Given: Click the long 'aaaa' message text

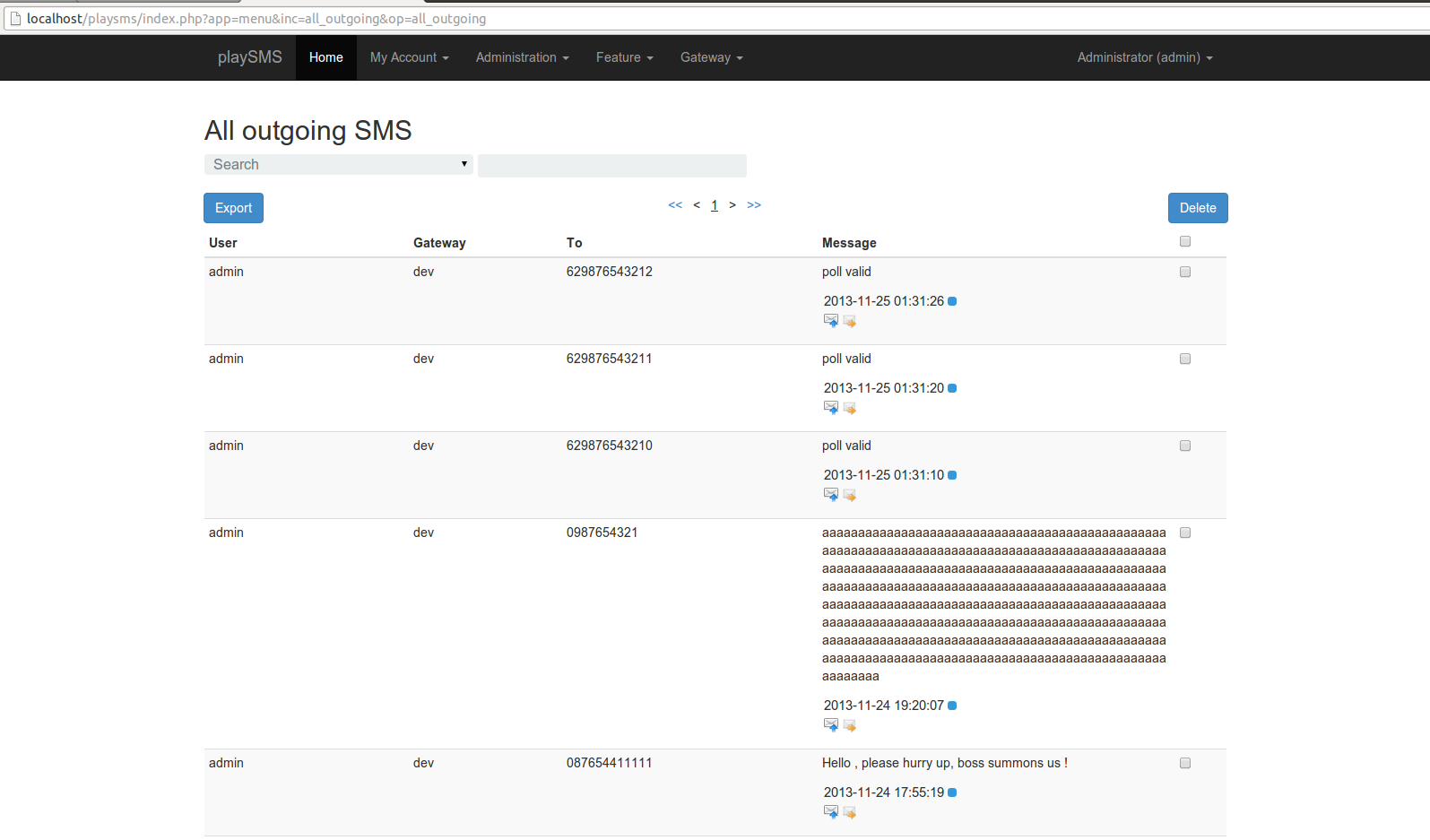Looking at the screenshot, I should pos(994,604).
